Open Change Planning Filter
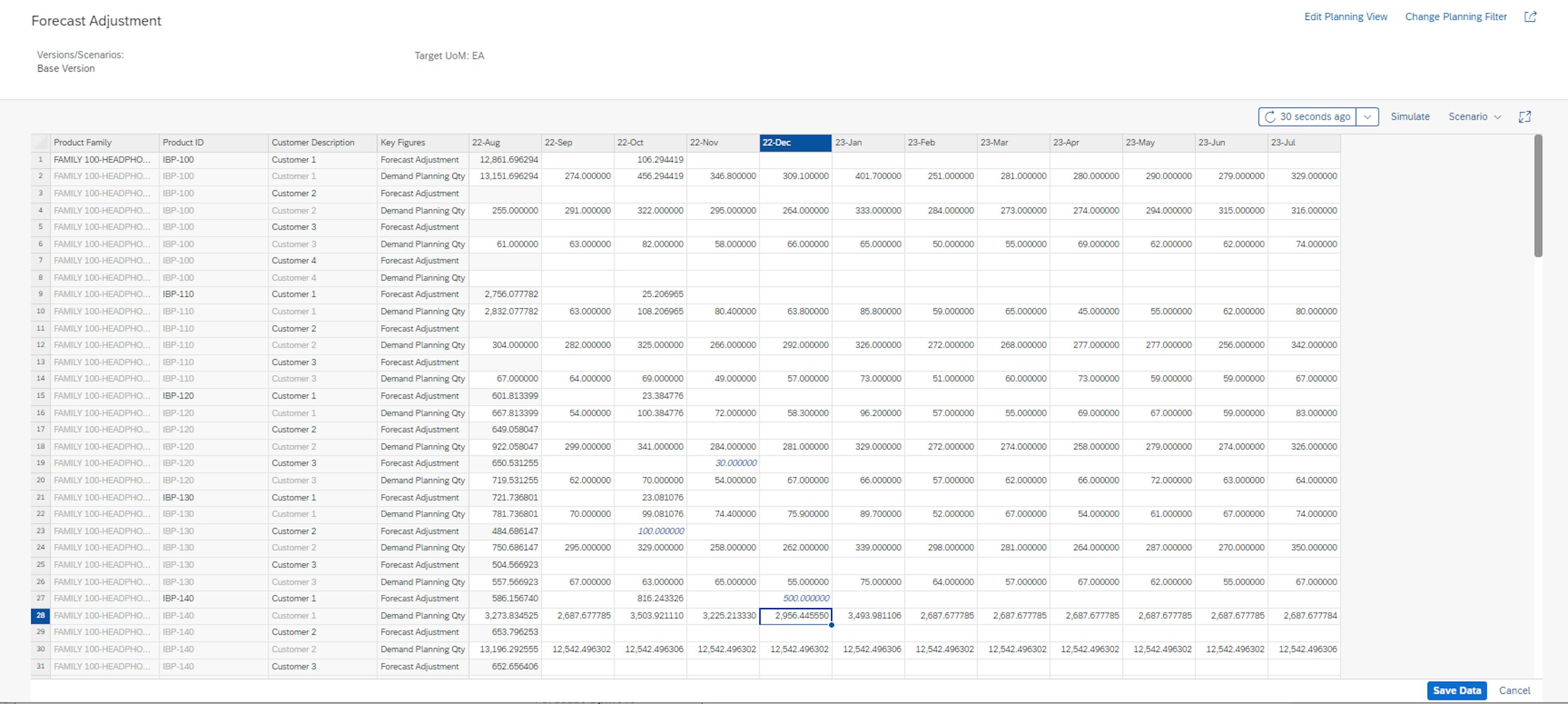1568x704 pixels. [1455, 16]
